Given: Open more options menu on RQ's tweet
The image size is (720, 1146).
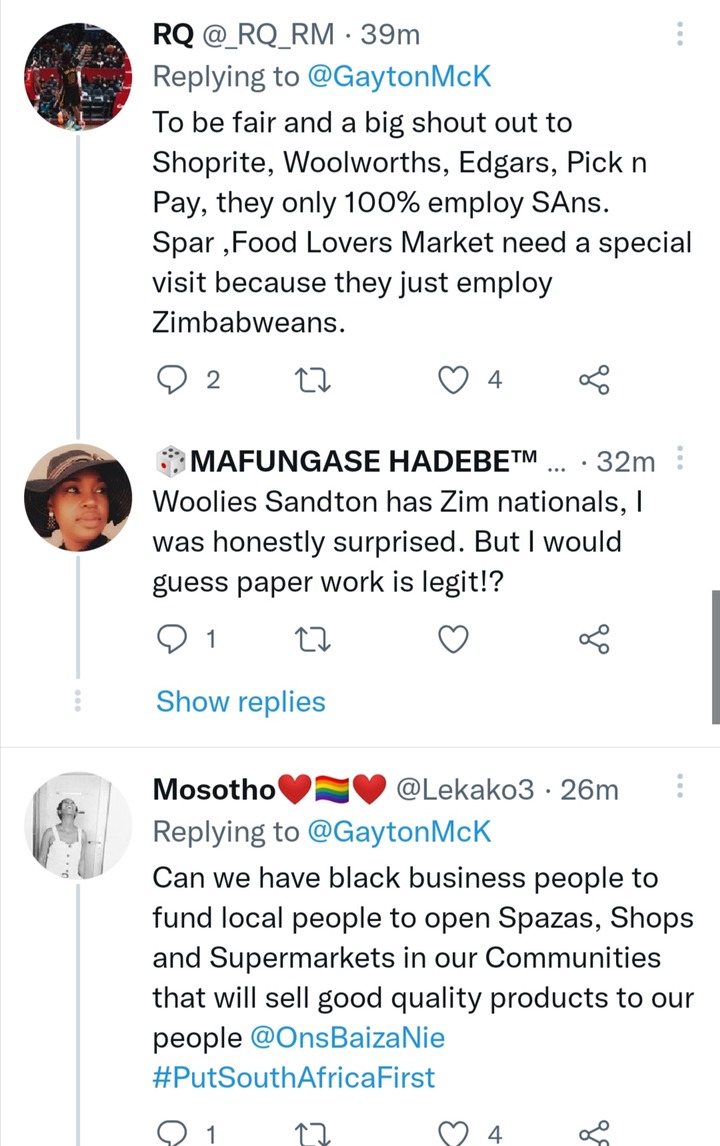Looking at the screenshot, I should (681, 34).
